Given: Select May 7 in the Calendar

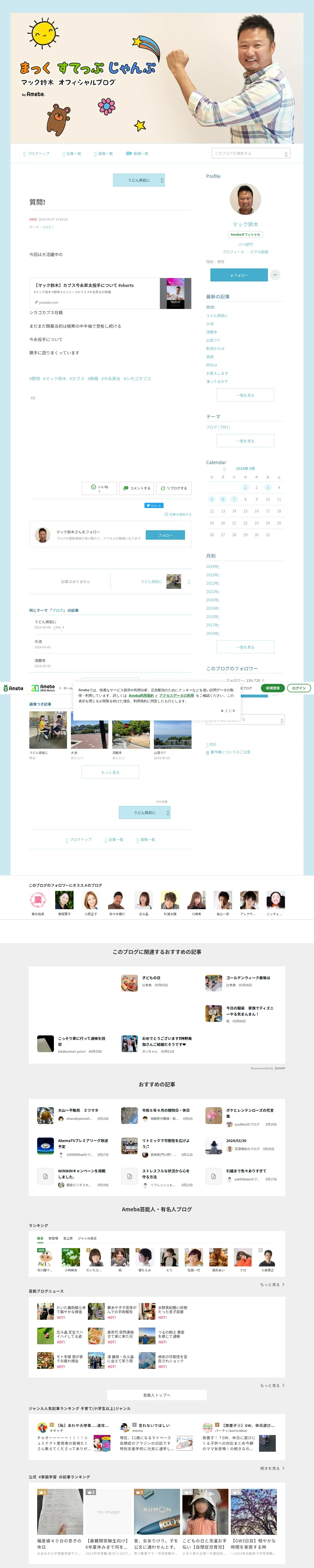Looking at the screenshot, I should (x=234, y=499).
